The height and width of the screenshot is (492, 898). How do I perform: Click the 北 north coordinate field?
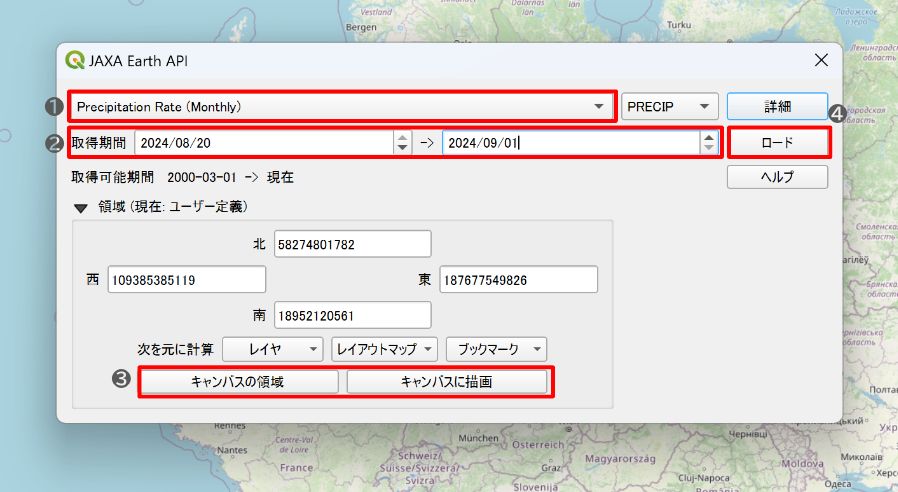point(352,245)
